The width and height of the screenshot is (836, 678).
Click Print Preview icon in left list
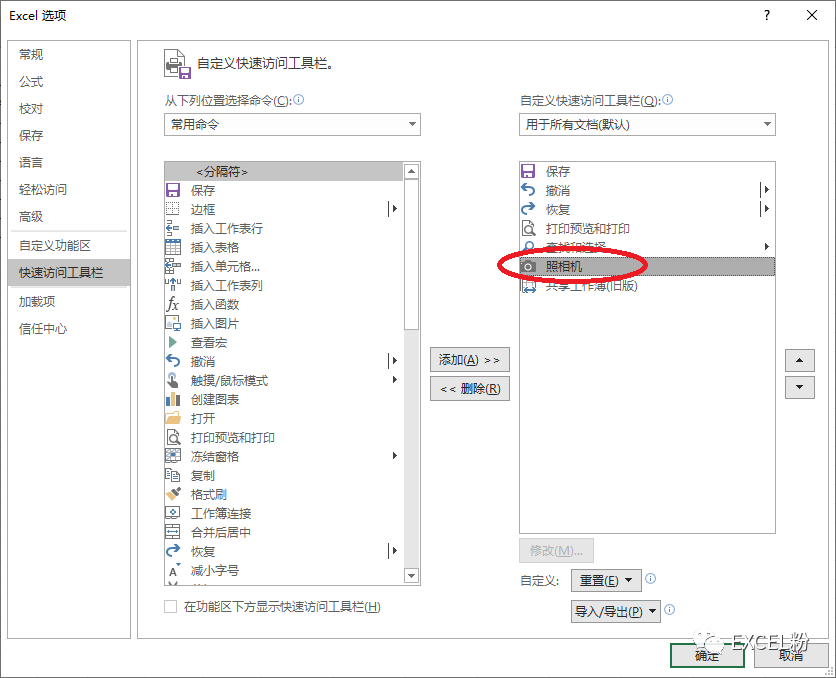coord(173,437)
